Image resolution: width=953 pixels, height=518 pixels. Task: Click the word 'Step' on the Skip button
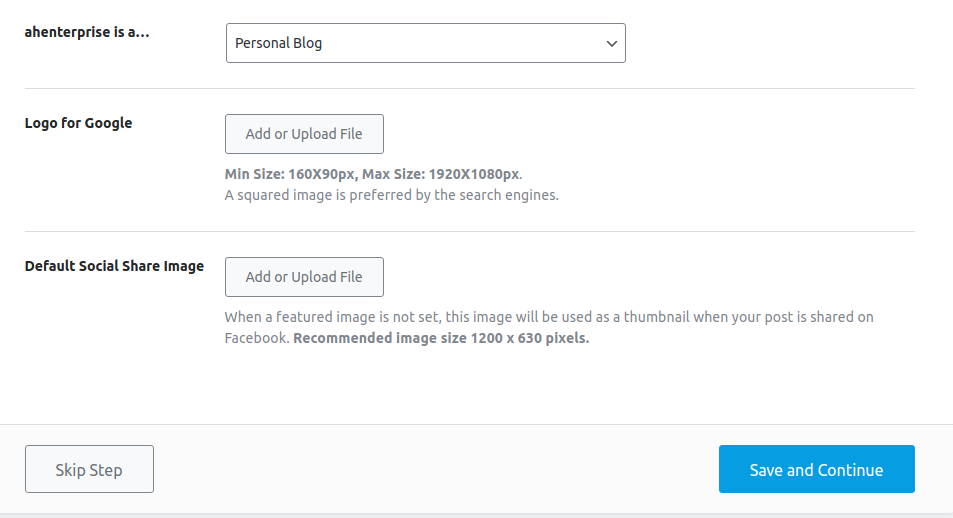106,471
